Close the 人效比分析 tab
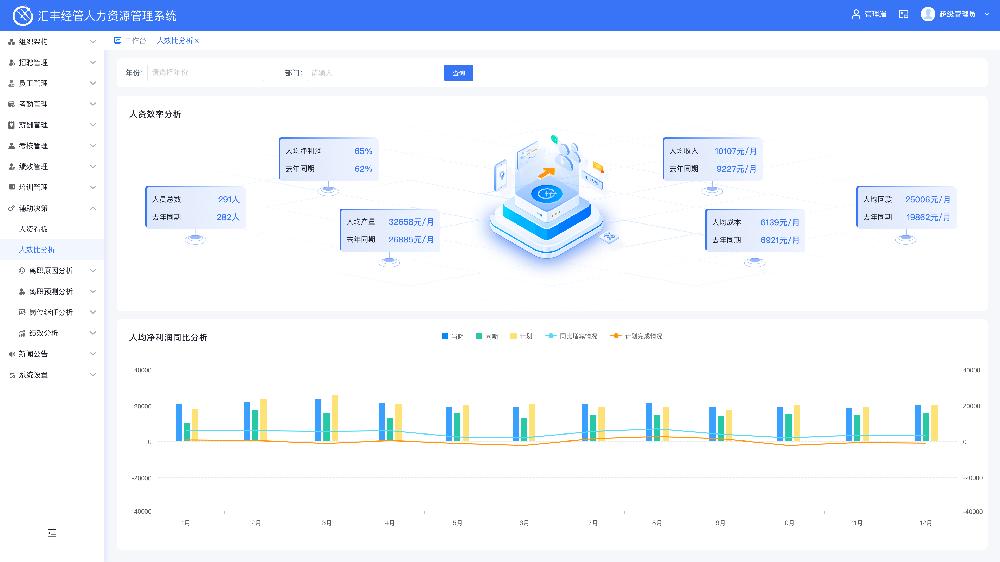Viewport: 1000px width, 562px height. pyautogui.click(x=197, y=40)
